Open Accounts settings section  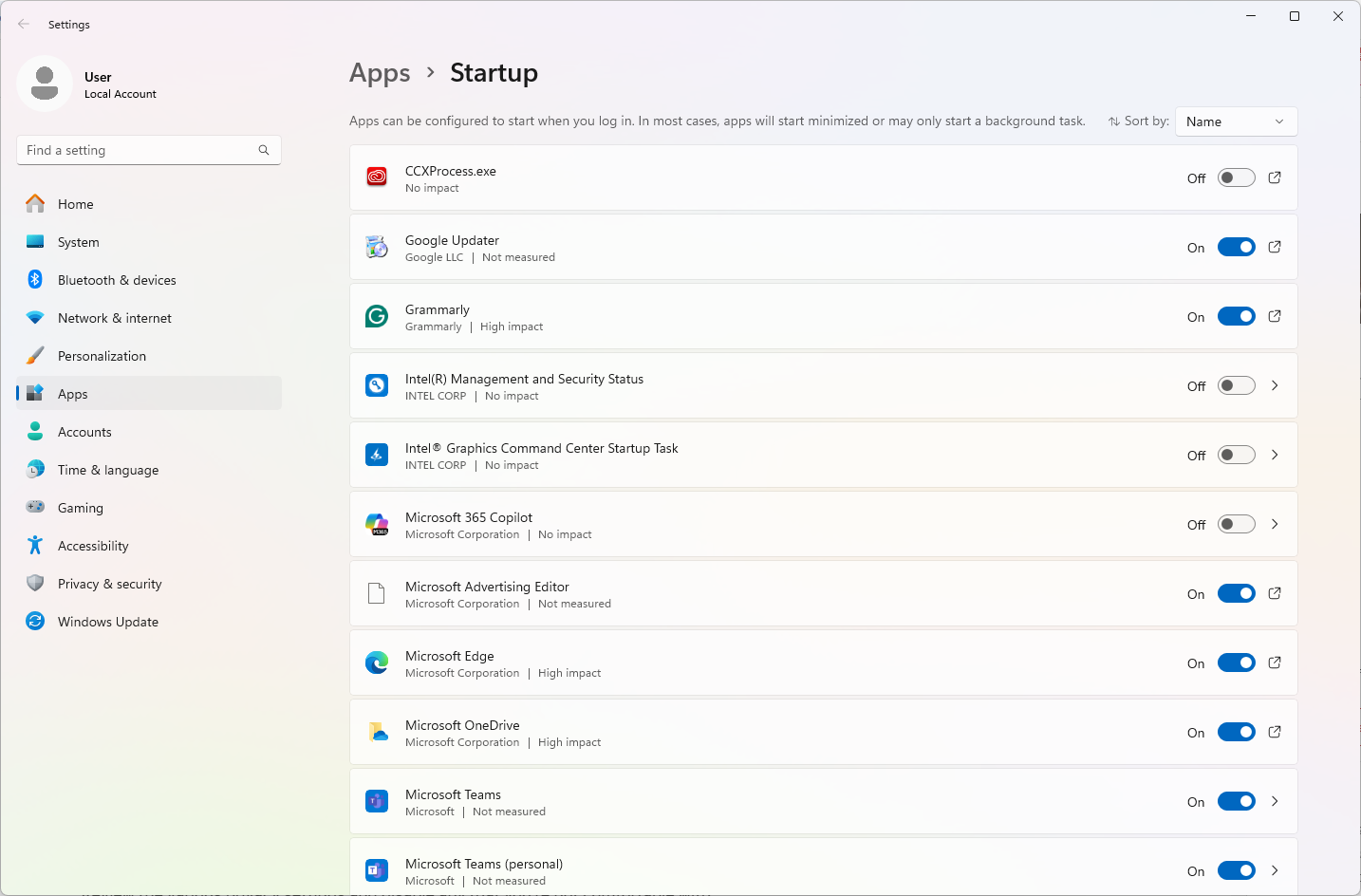click(x=149, y=432)
